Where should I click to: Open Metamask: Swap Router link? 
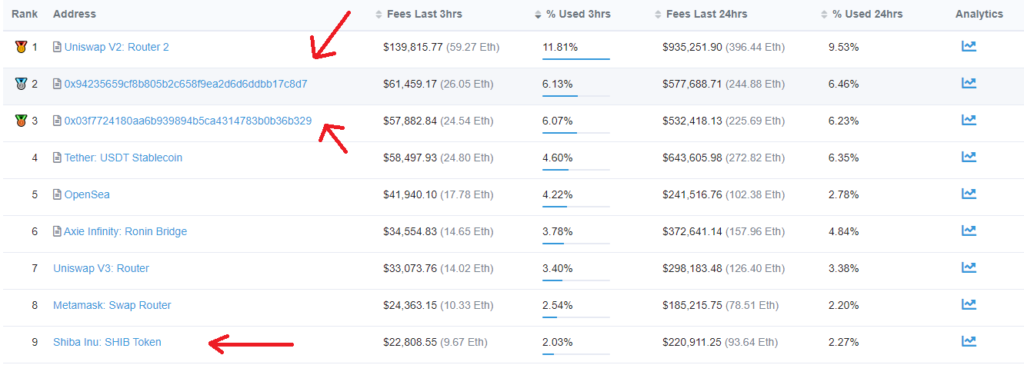tap(112, 305)
